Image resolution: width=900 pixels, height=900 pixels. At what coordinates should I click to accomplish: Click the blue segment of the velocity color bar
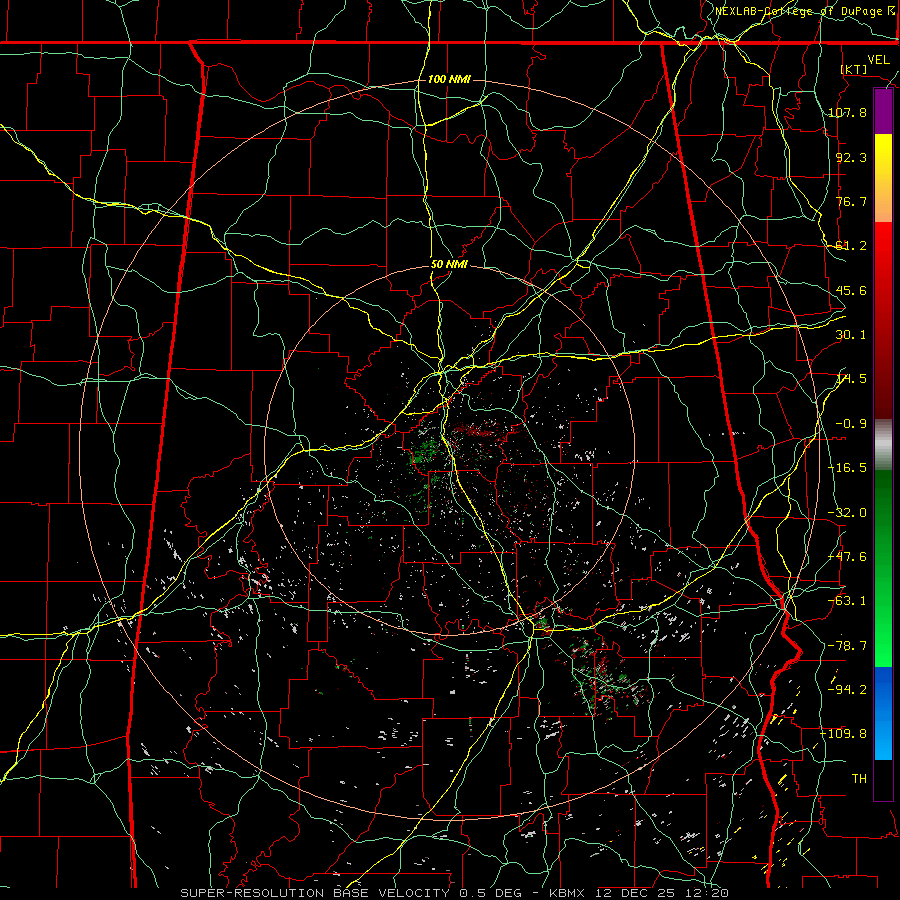883,713
